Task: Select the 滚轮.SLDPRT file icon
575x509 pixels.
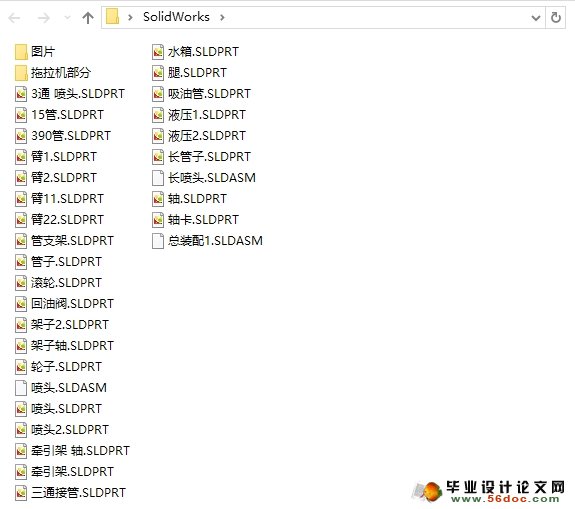Action: (21, 282)
